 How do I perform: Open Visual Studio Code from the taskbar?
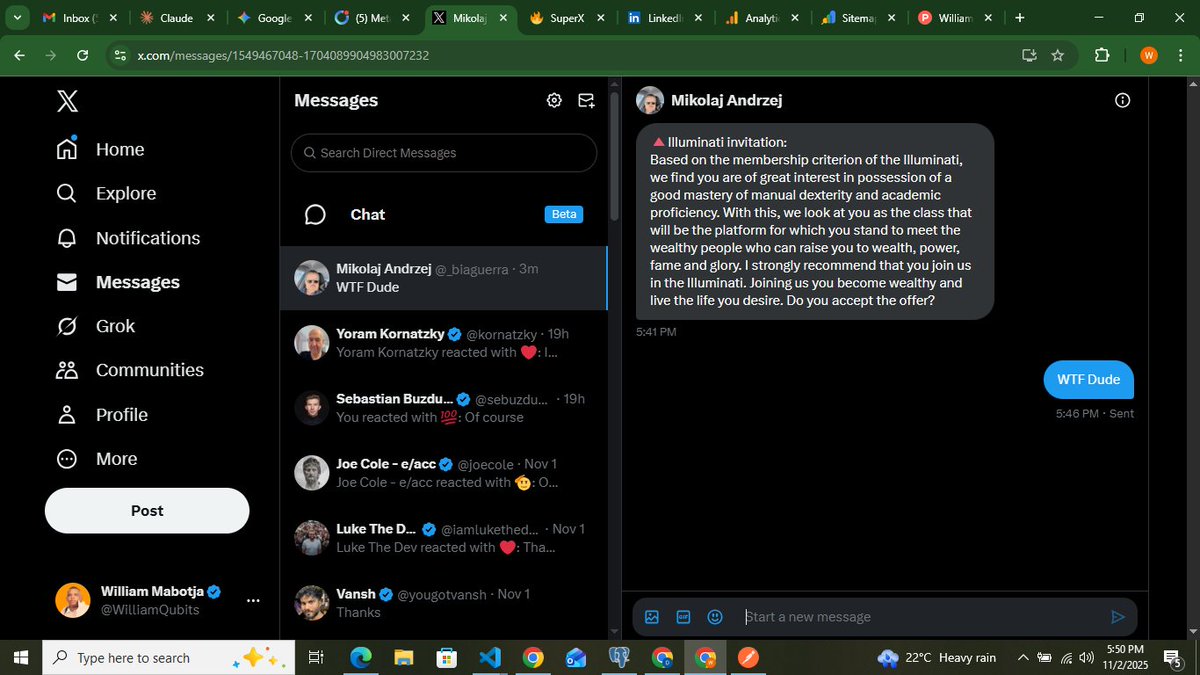489,658
